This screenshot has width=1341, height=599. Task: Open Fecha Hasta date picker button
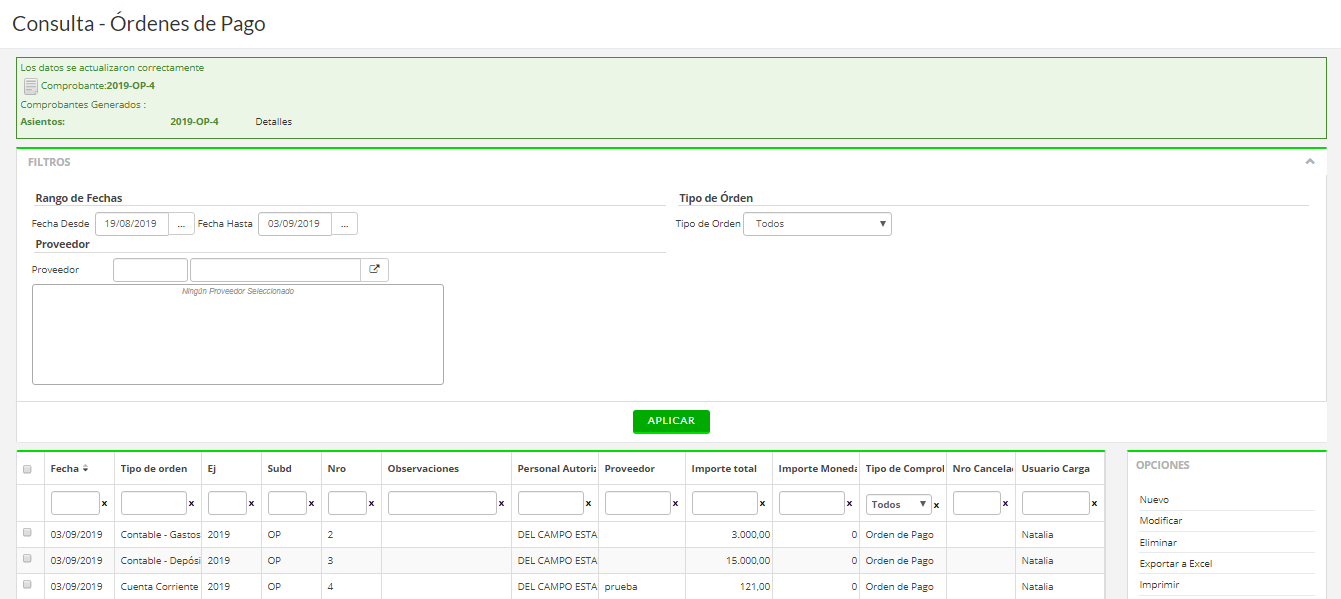pyautogui.click(x=344, y=224)
